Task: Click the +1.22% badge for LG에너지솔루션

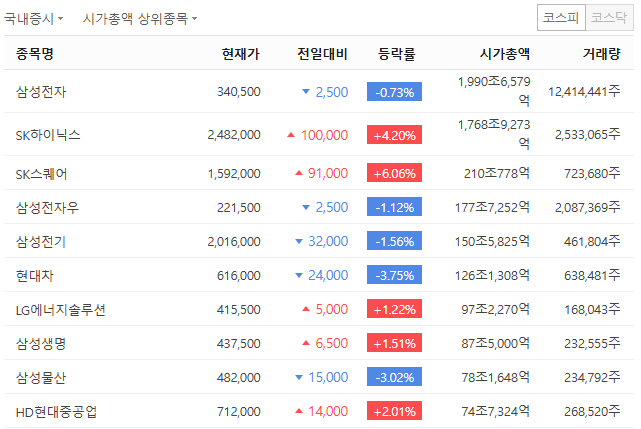Action: [x=394, y=309]
